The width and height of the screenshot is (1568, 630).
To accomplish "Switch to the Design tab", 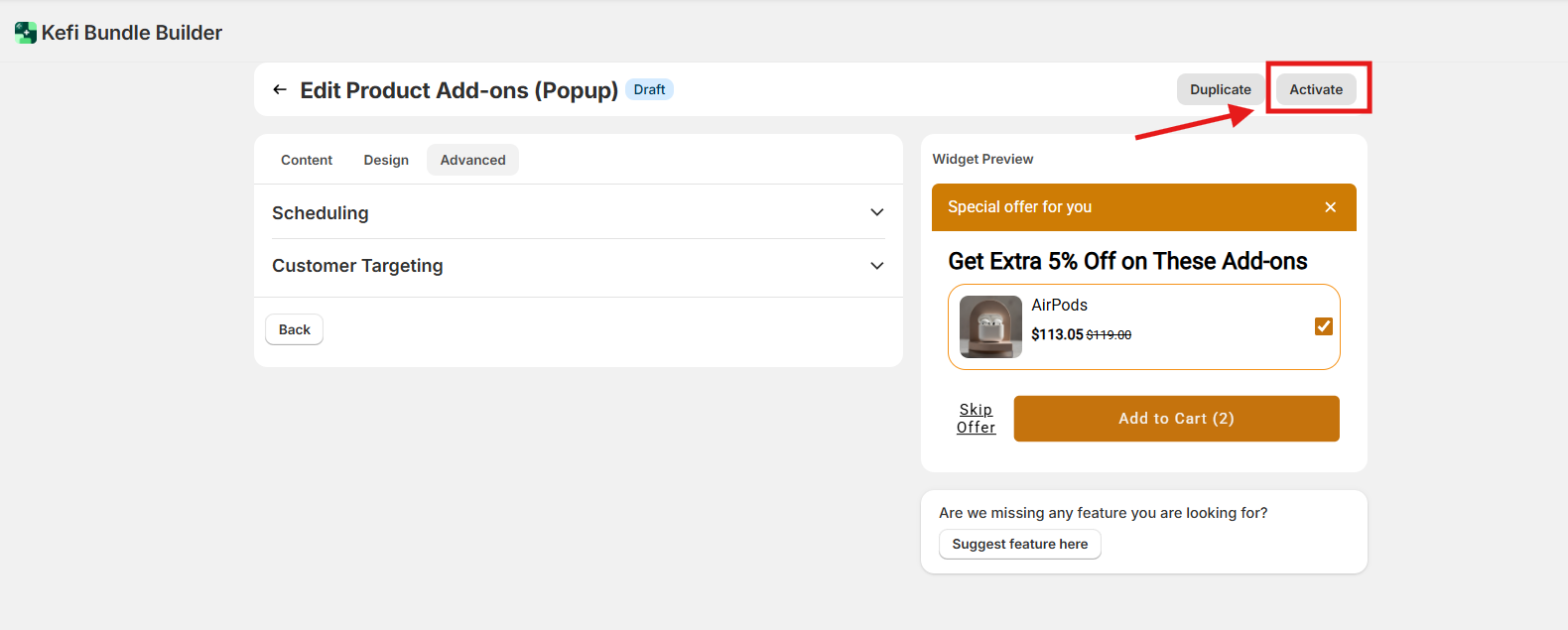I will [x=386, y=160].
